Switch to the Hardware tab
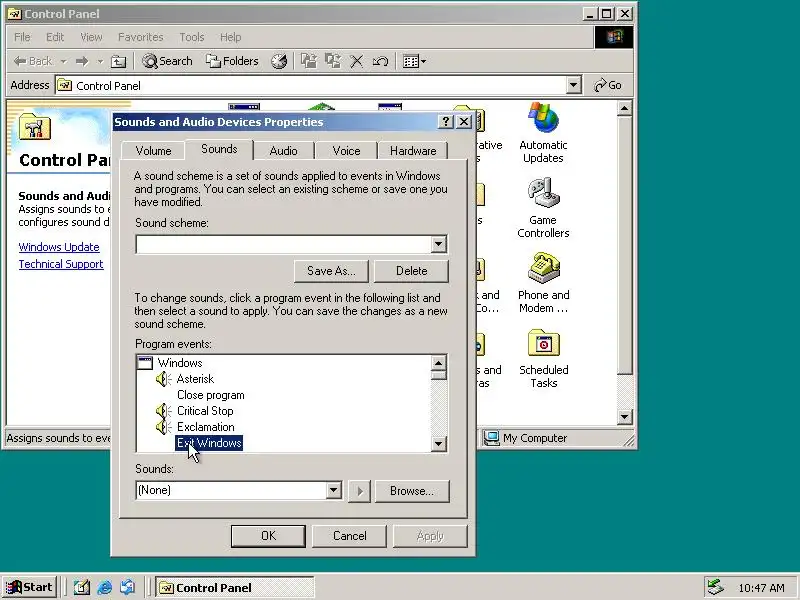 (x=413, y=151)
